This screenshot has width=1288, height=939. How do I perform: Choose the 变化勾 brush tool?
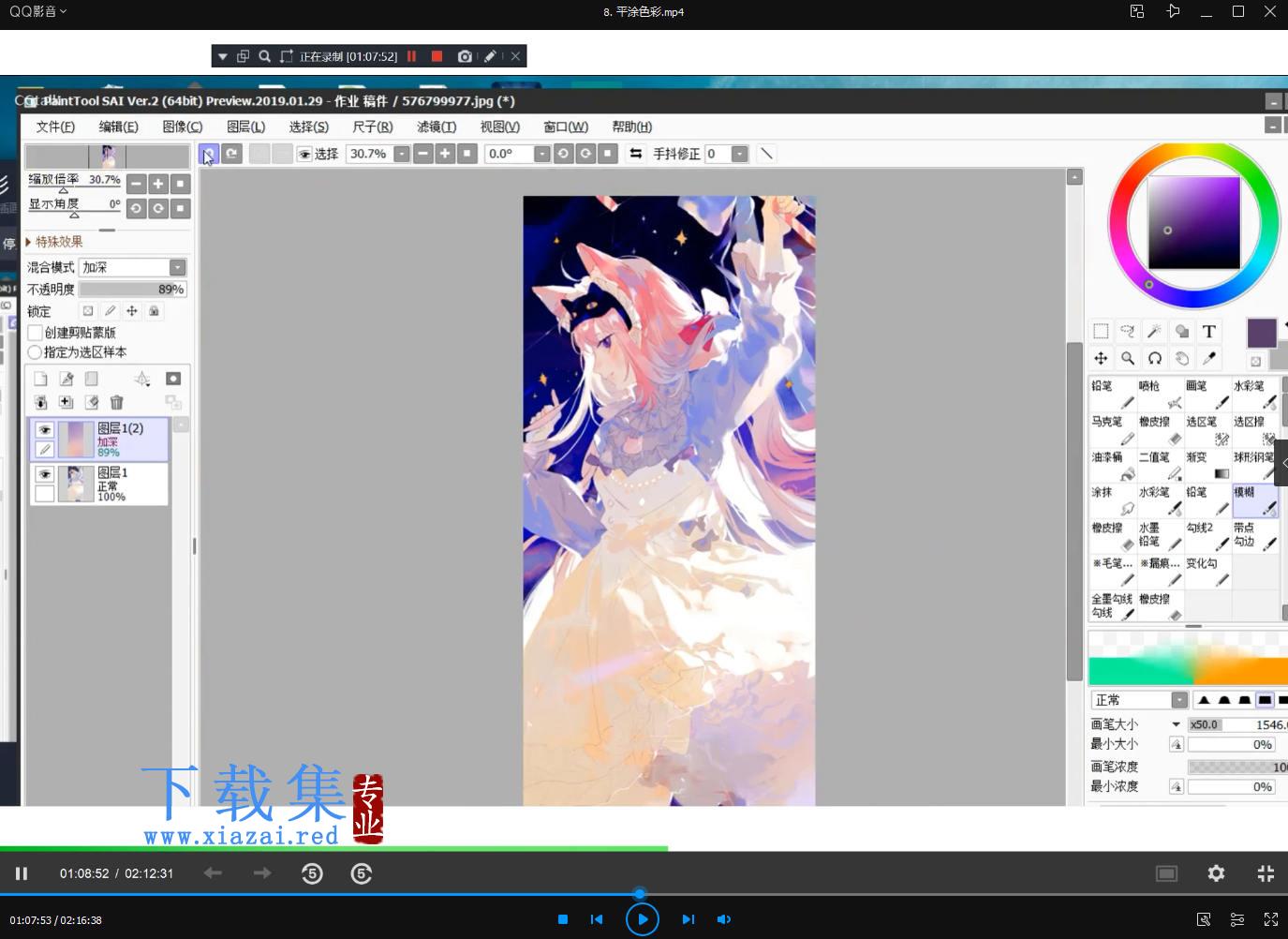pos(1207,572)
